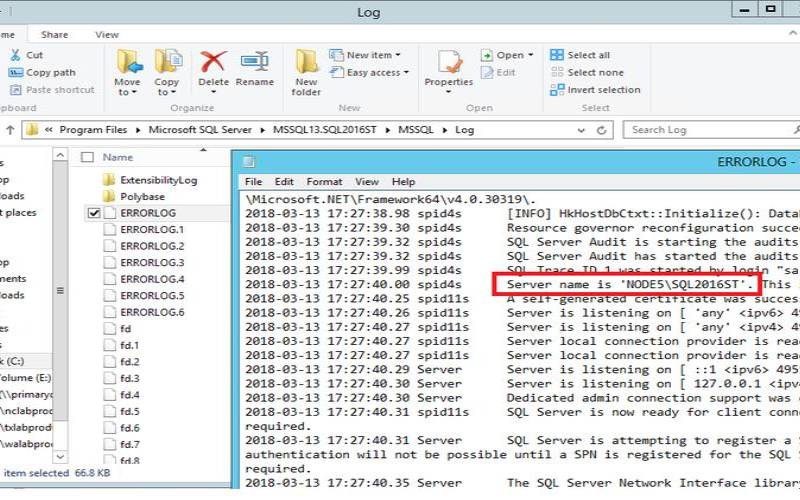Image resolution: width=800 pixels, height=500 pixels.
Task: Open the Share ribbon tab
Action: tap(55, 34)
